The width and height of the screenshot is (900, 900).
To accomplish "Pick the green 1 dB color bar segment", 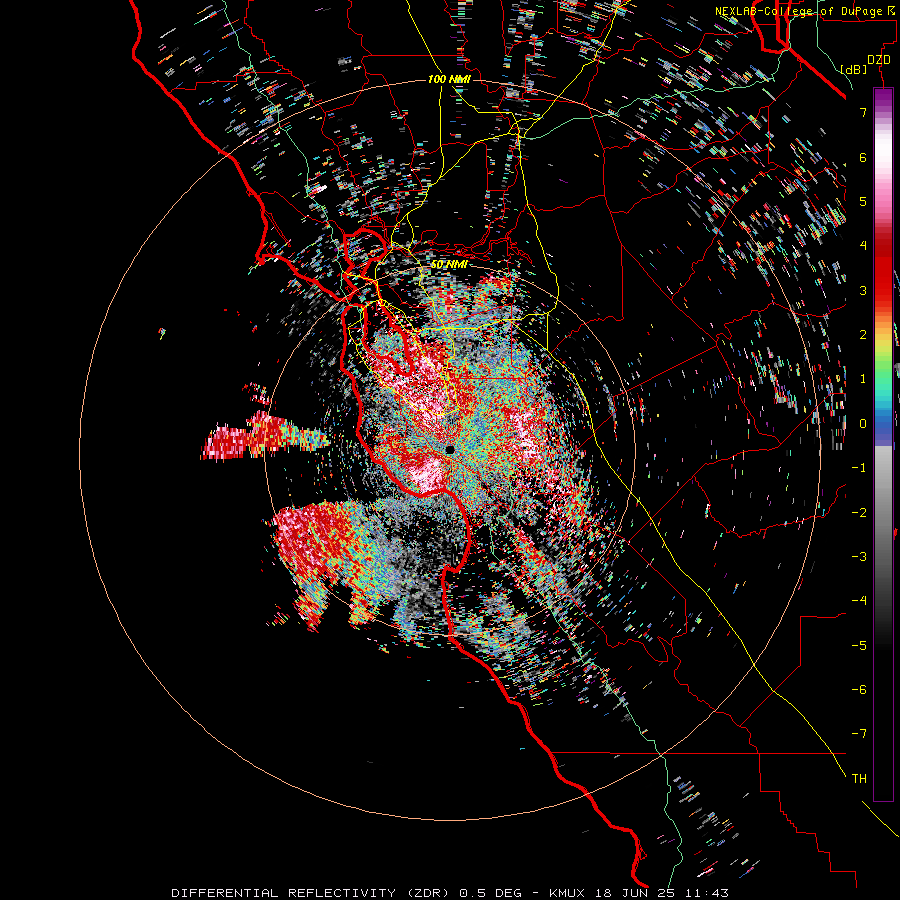I will pyautogui.click(x=883, y=379).
